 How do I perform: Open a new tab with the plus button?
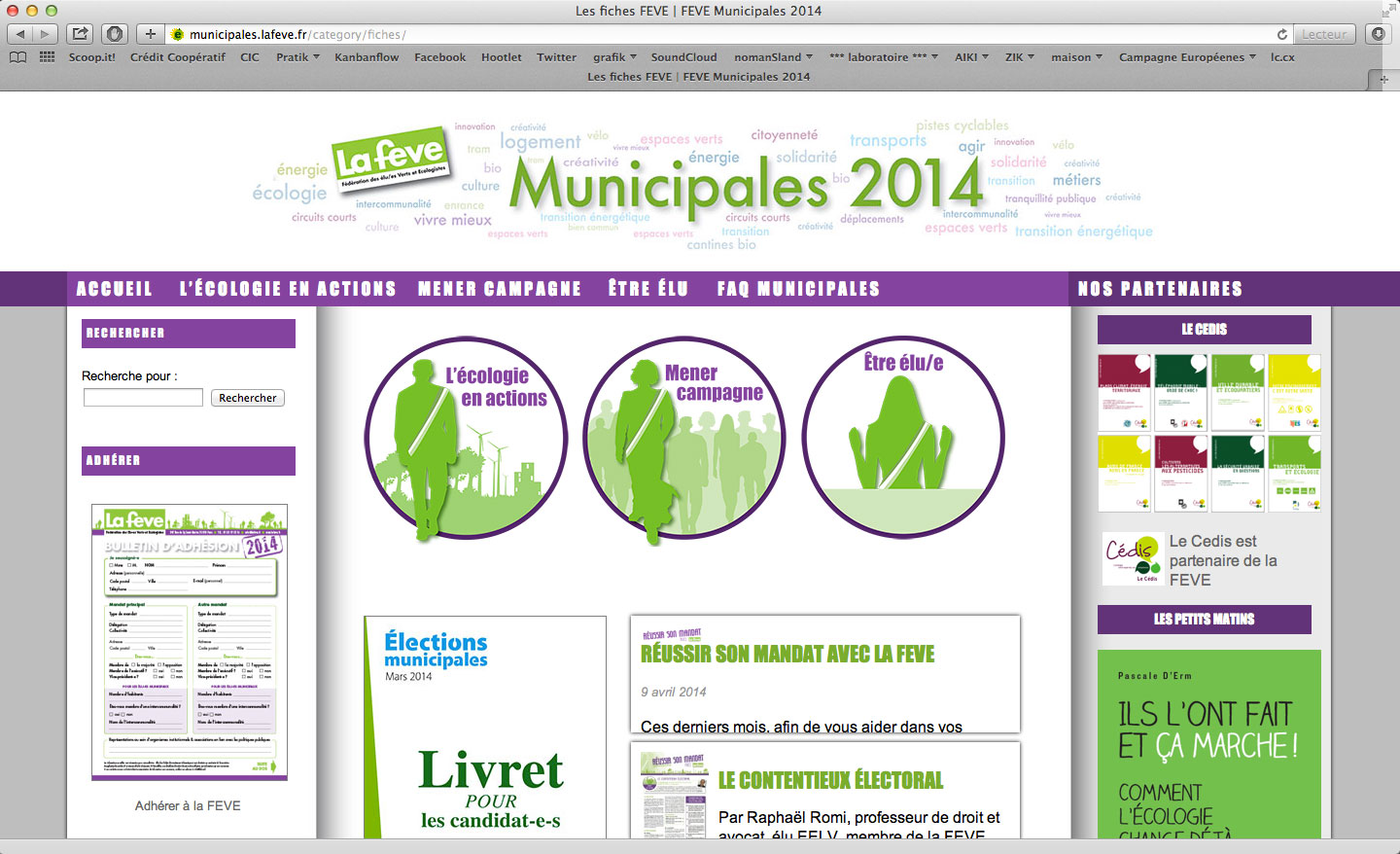(x=150, y=34)
